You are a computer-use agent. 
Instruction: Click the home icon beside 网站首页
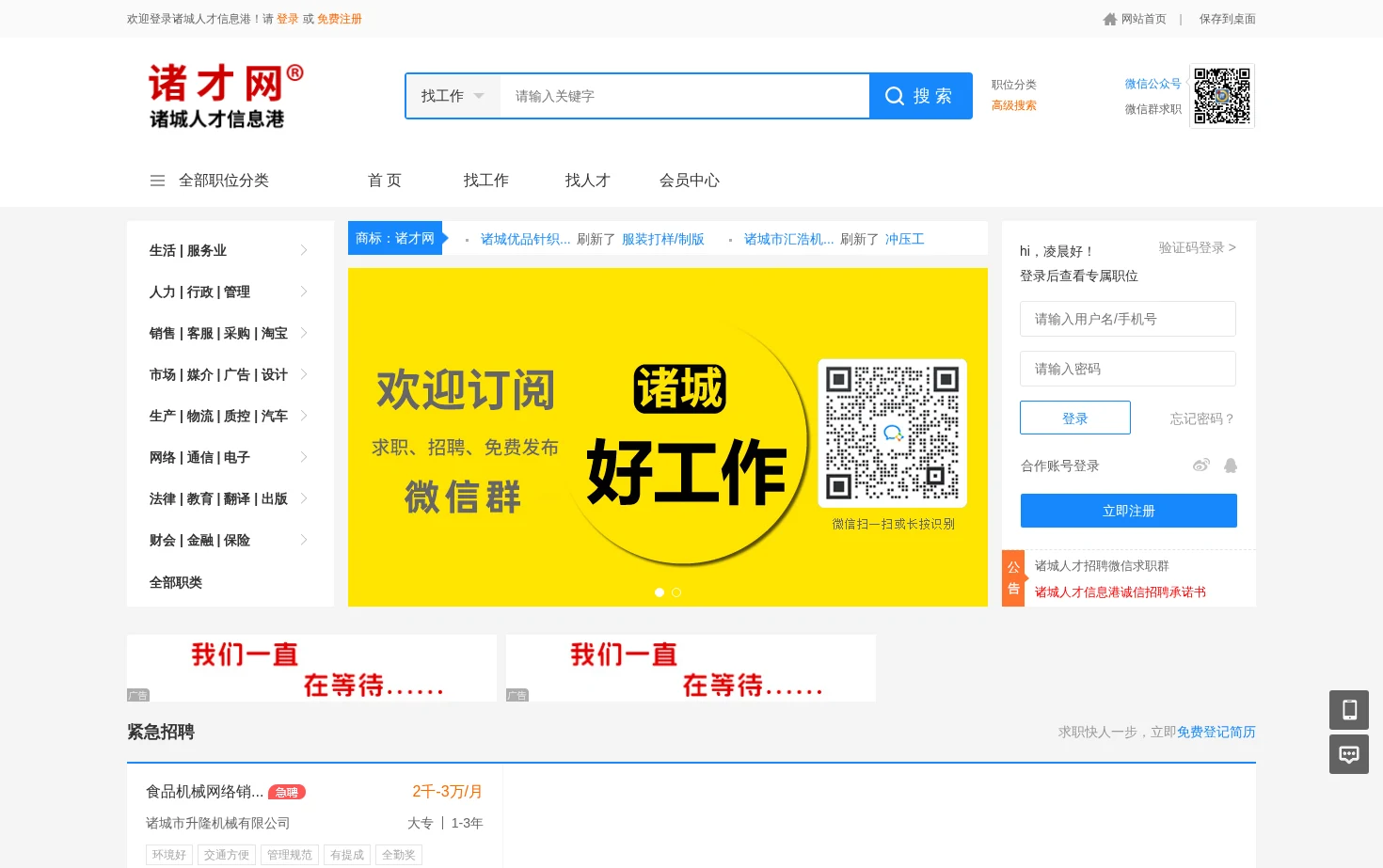(x=1110, y=19)
